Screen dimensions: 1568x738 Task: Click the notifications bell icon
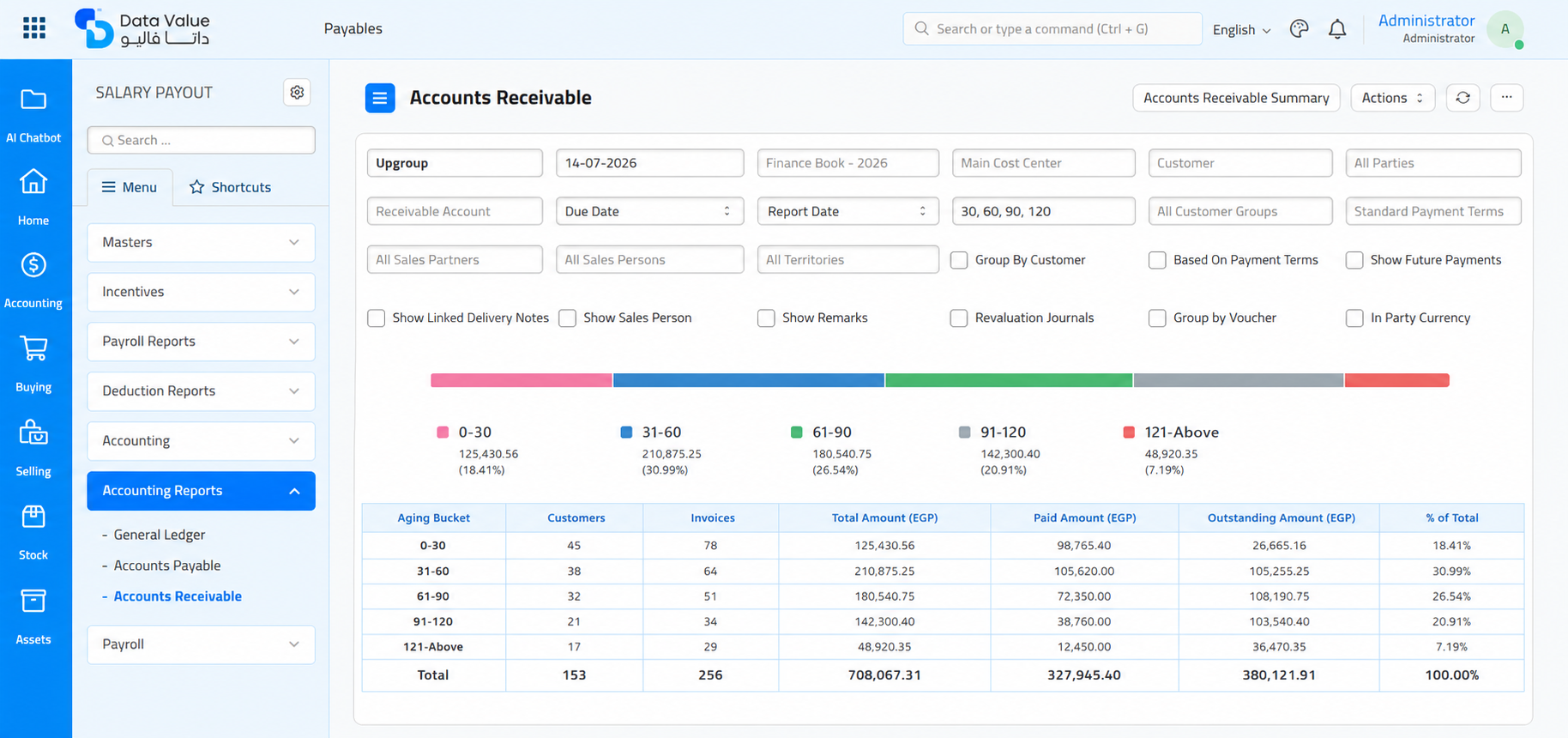[x=1337, y=29]
